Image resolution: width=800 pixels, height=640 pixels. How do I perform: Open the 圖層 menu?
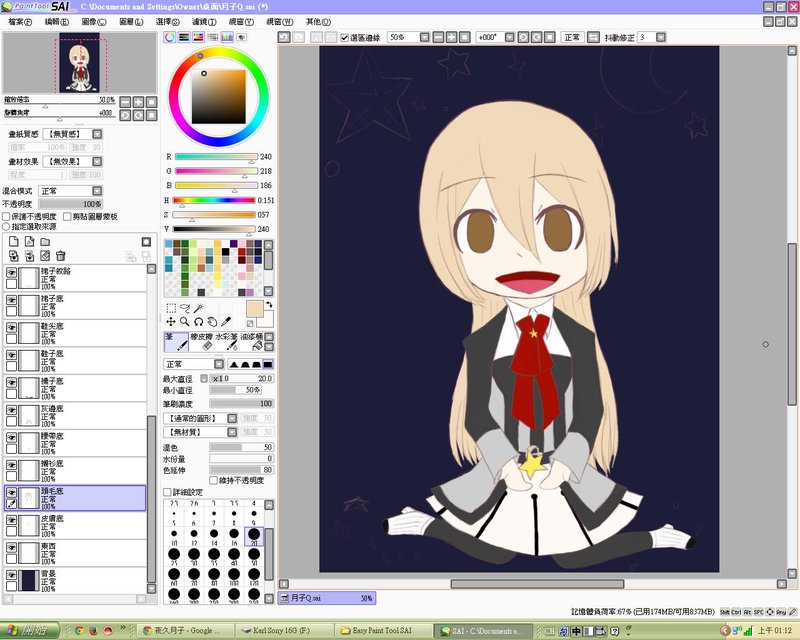[131, 22]
